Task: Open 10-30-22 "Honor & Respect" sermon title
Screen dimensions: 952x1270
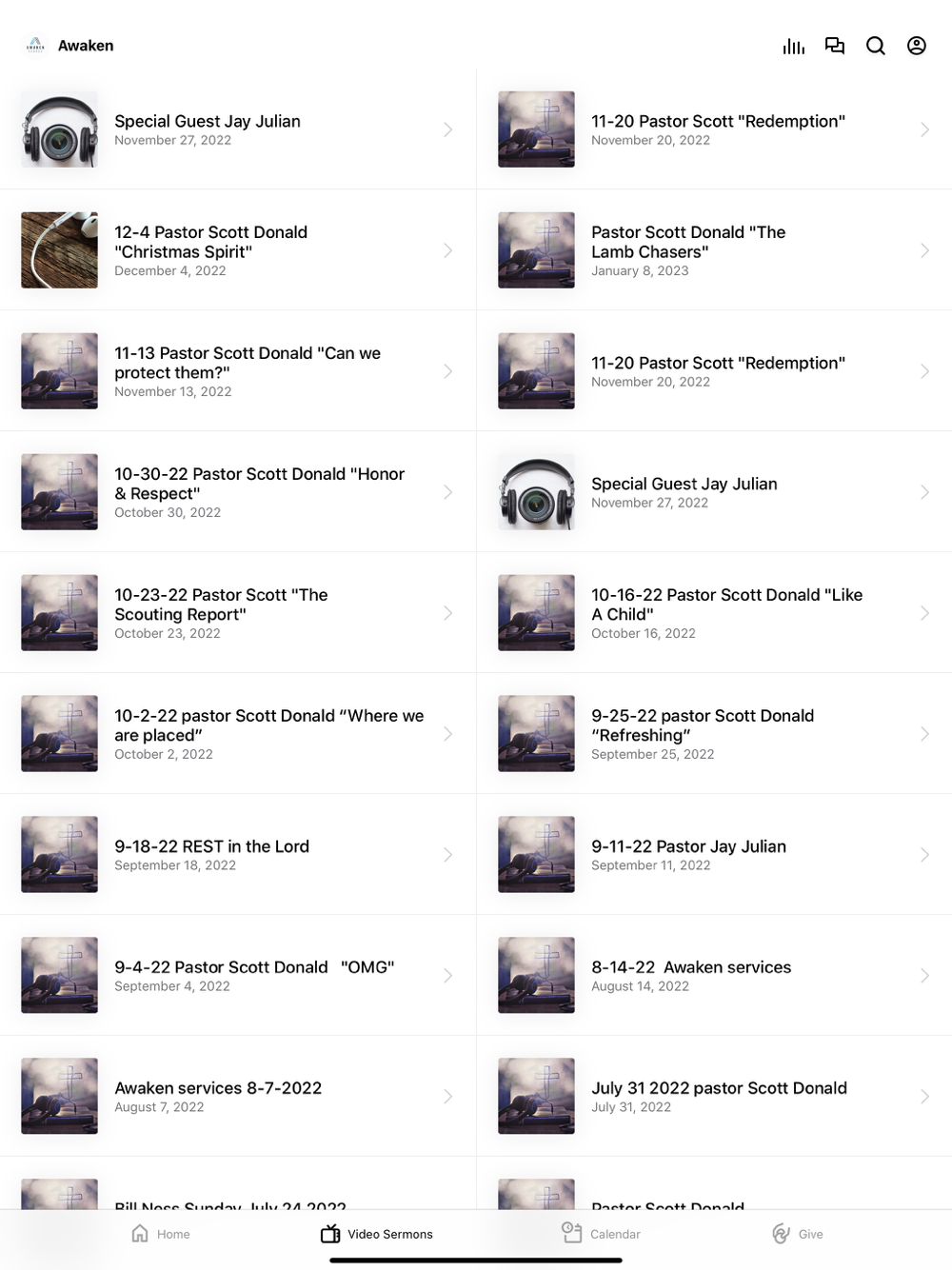Action: click(x=259, y=484)
